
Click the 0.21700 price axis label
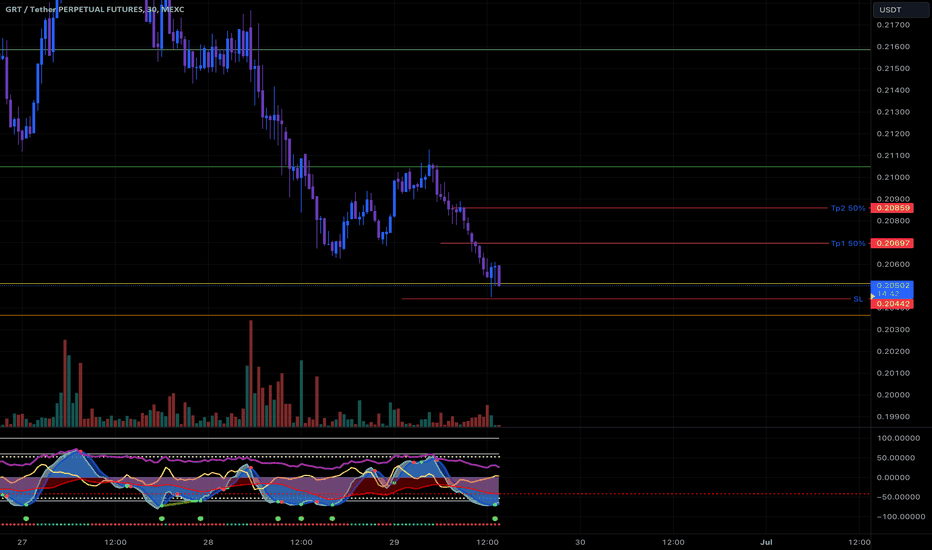893,25
